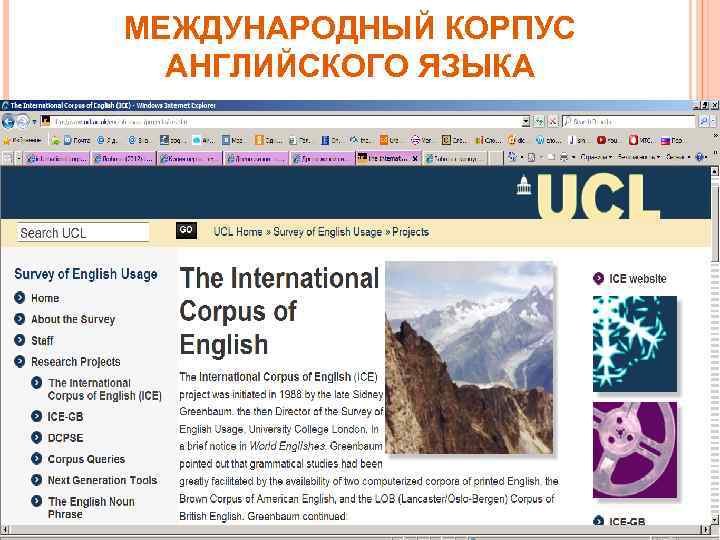Open the Рос bookmark with flag icon

(672, 140)
